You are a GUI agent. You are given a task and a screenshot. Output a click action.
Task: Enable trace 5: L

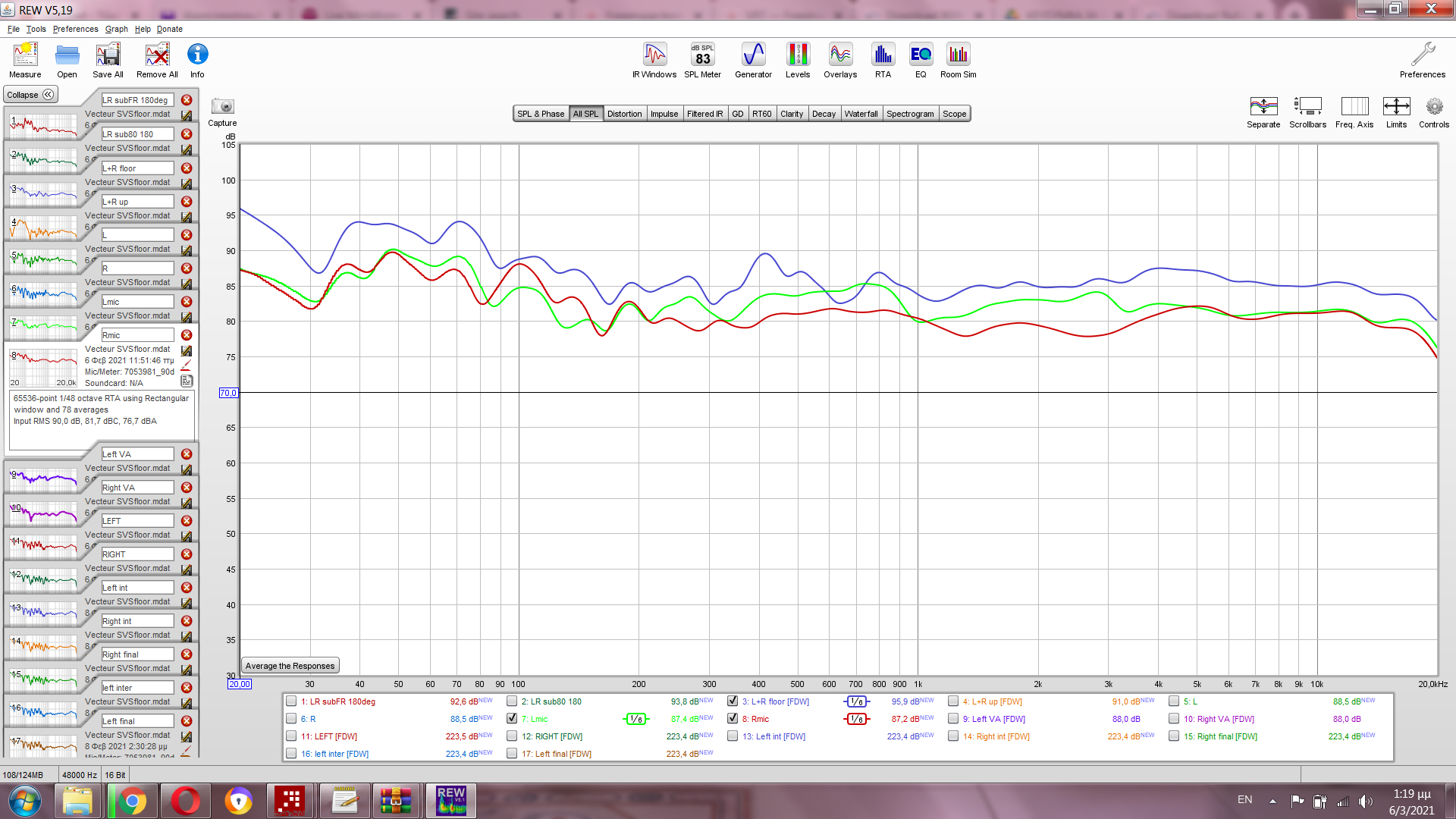point(1174,701)
